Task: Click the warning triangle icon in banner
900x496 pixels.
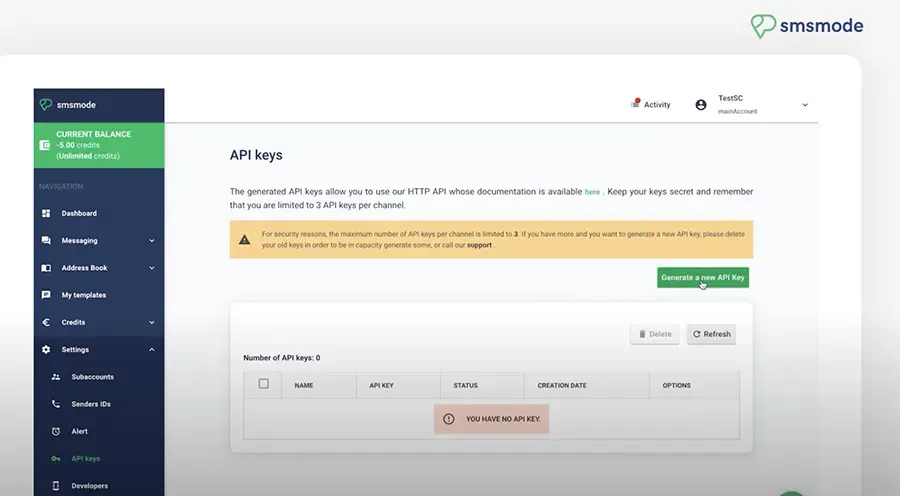Action: click(x=245, y=239)
